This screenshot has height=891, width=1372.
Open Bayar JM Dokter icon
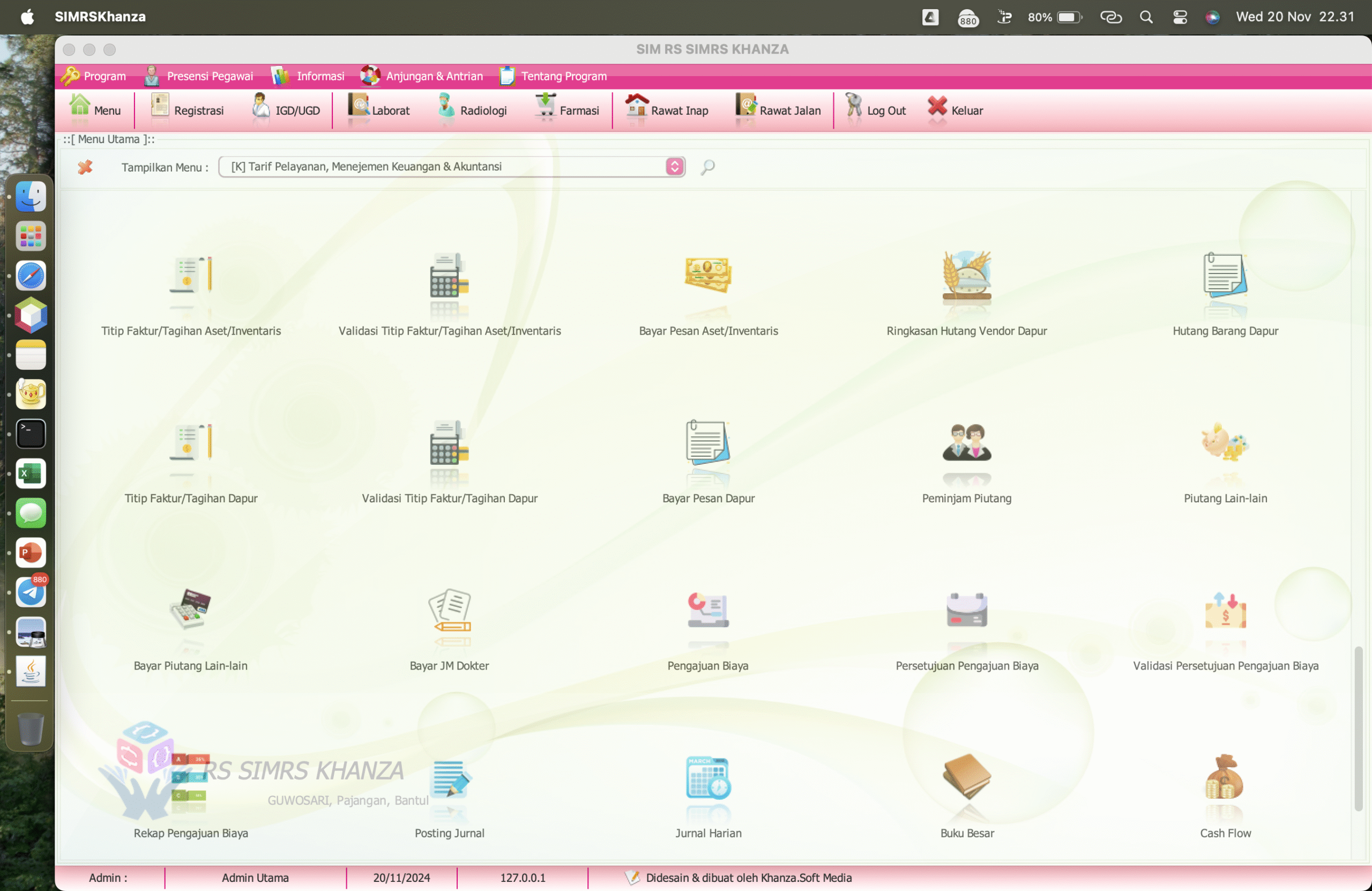tap(449, 610)
